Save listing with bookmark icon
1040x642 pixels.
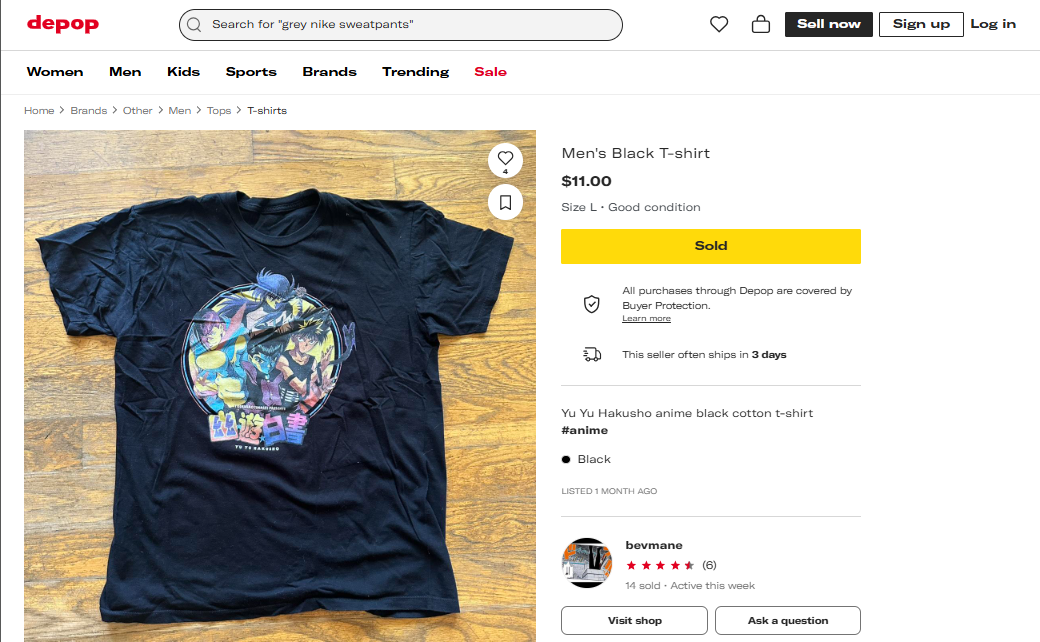505,203
